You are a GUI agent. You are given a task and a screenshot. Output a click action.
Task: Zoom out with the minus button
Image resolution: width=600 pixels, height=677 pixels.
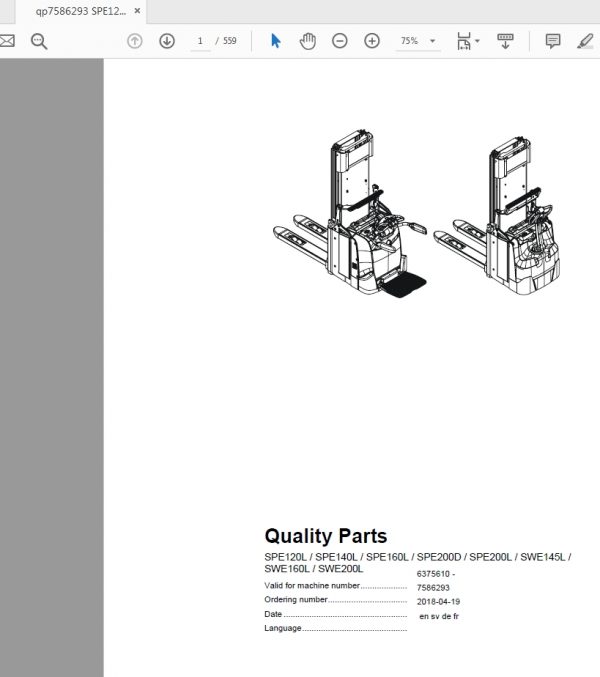coord(340,41)
